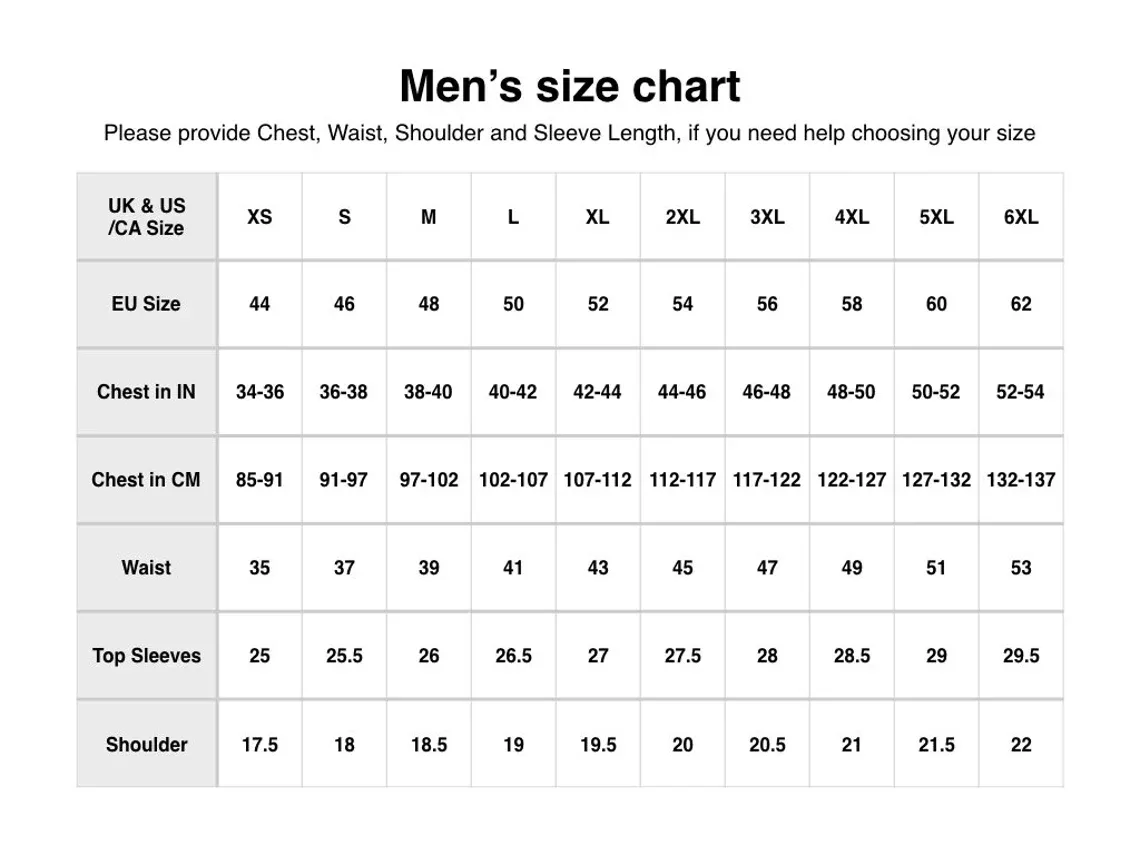Viewport: 1140px width, 855px height.
Task: Select the Chest in CM row label
Action: pyautogui.click(x=146, y=480)
